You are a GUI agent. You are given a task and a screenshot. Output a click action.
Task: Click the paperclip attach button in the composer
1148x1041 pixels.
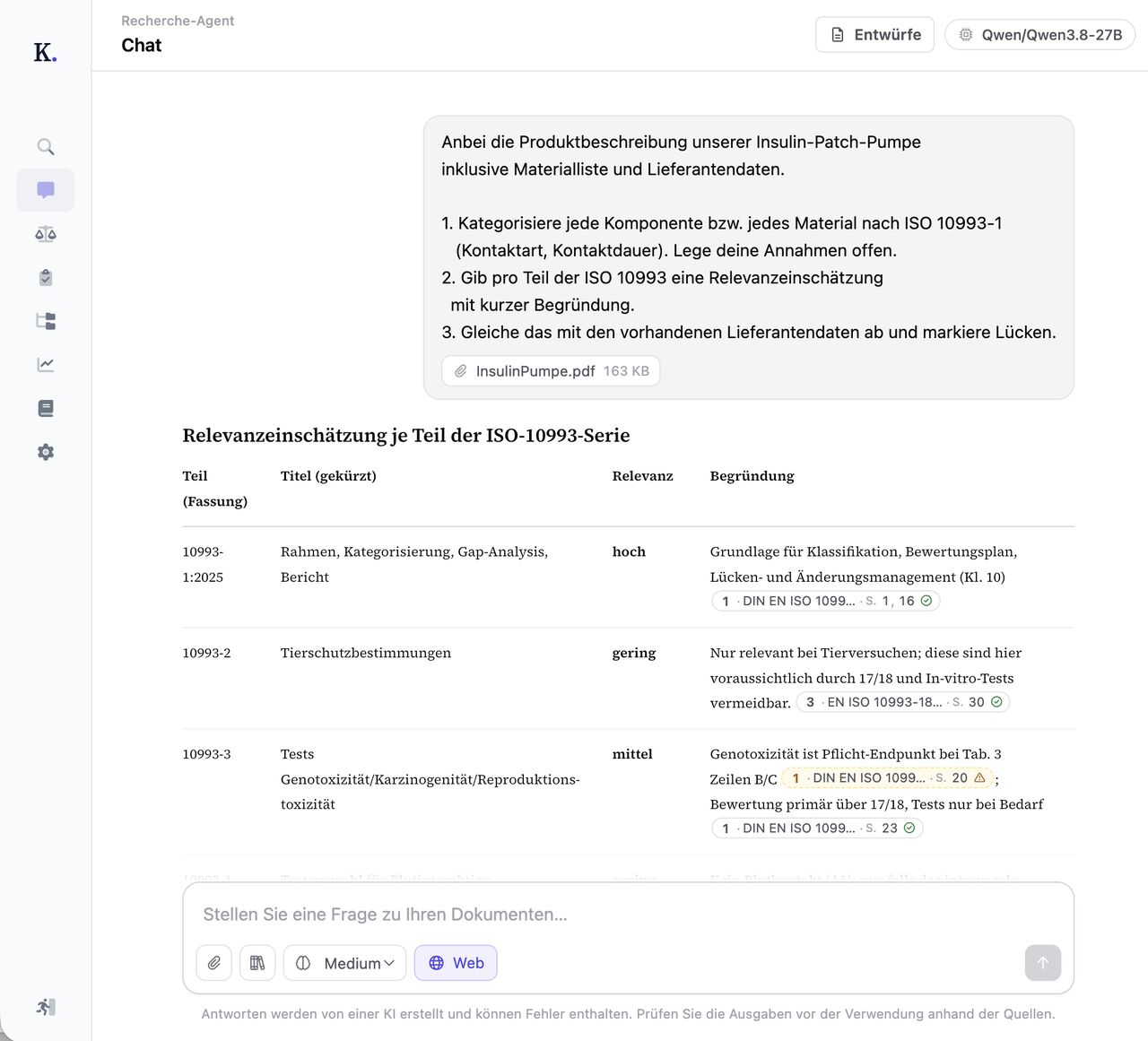[214, 963]
